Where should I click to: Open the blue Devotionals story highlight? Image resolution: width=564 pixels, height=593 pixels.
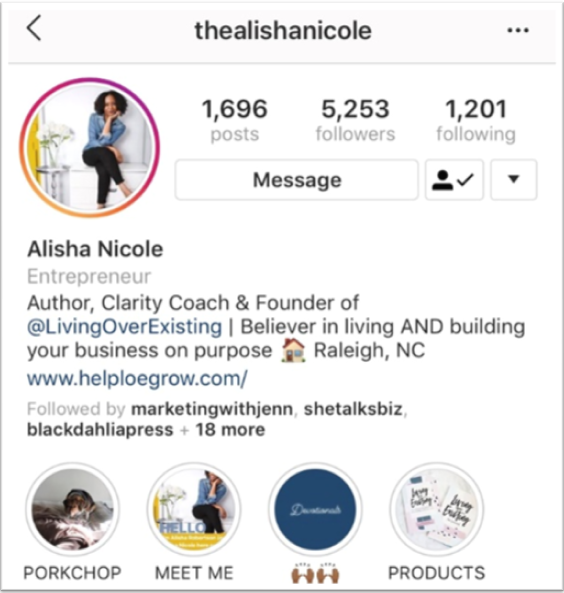point(315,509)
